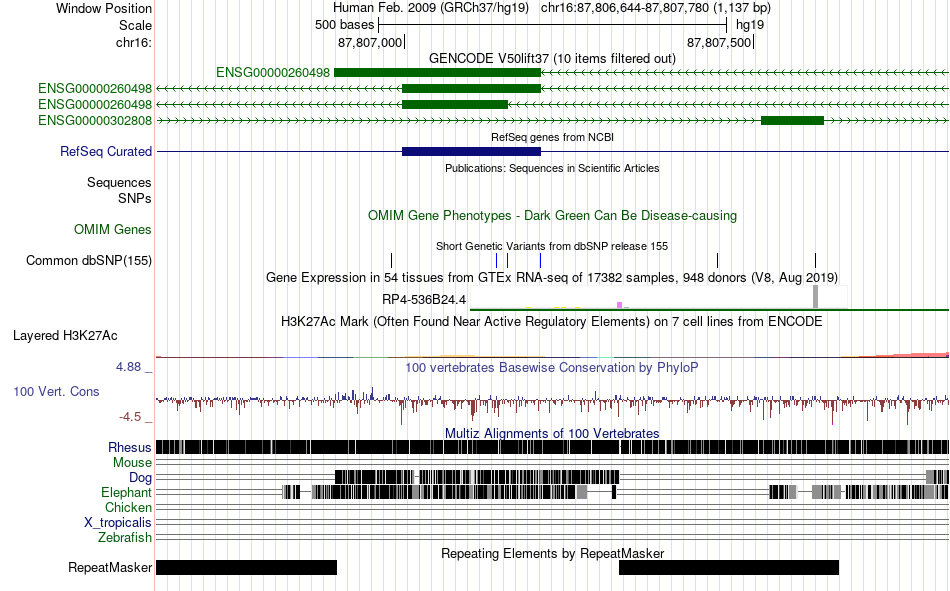Click the green ENSG00000302808 exon block
950x591 pixels.
(792, 121)
